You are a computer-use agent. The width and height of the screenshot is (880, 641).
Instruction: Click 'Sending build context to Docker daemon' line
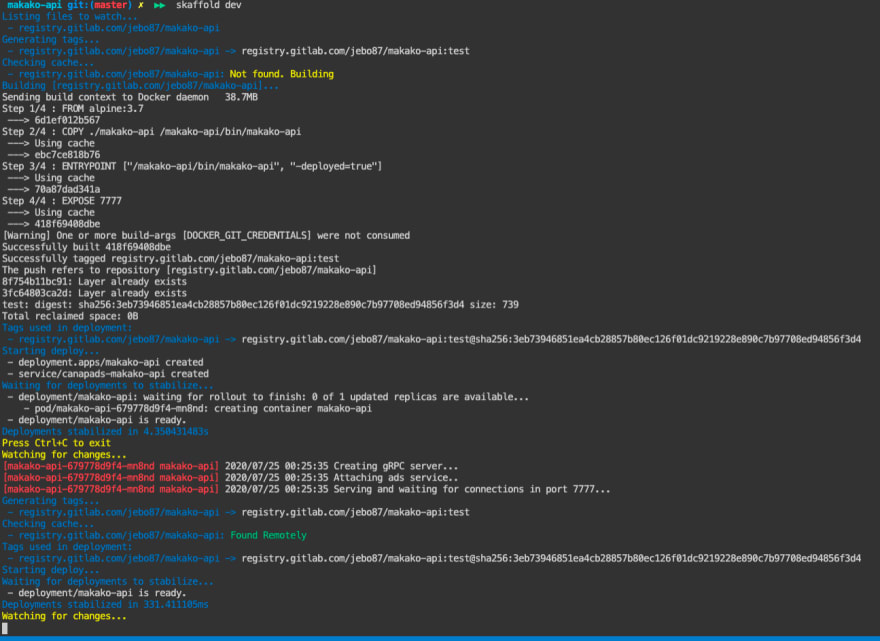(130, 97)
